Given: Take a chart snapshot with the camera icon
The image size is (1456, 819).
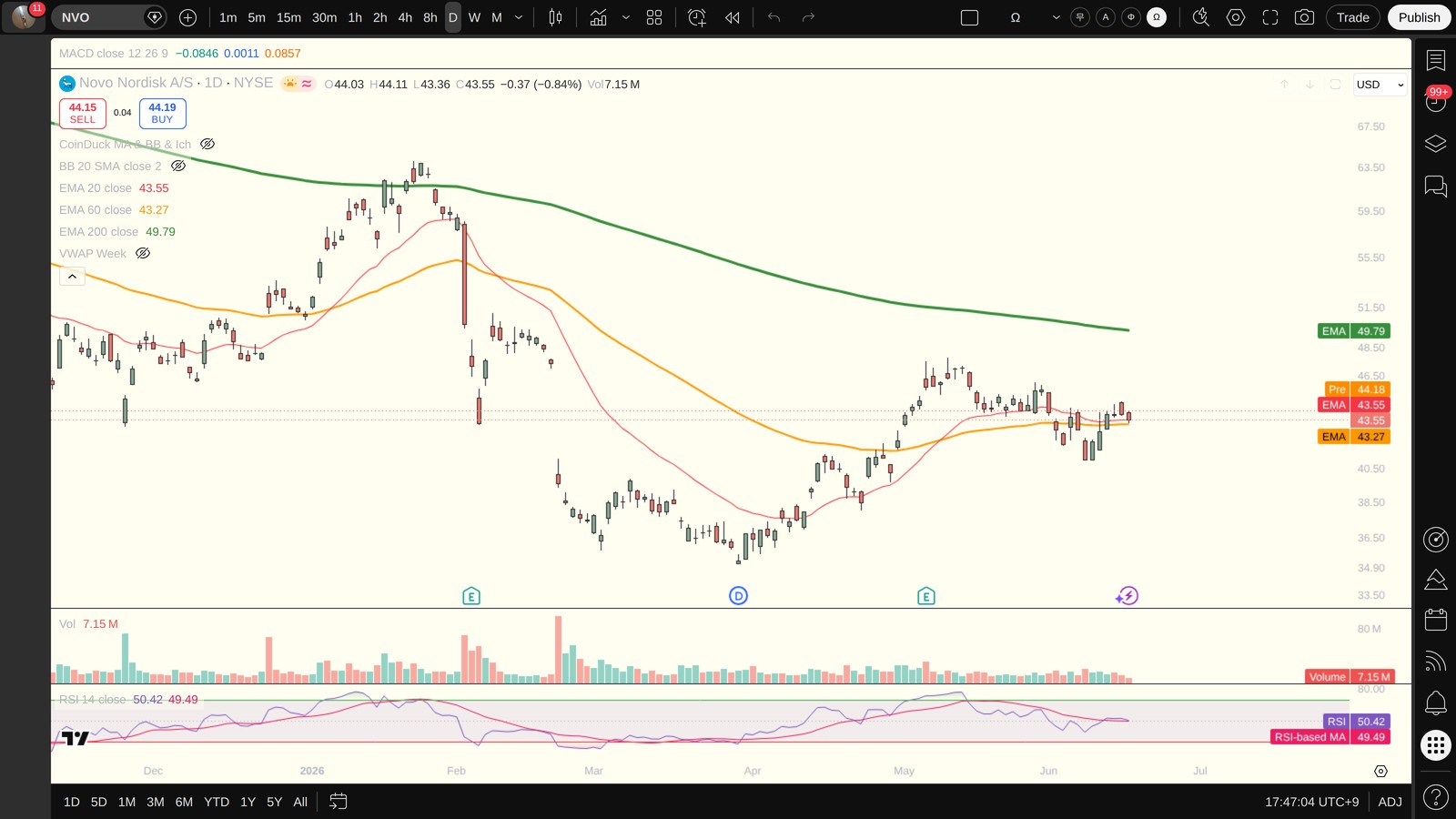Looking at the screenshot, I should click(1304, 17).
